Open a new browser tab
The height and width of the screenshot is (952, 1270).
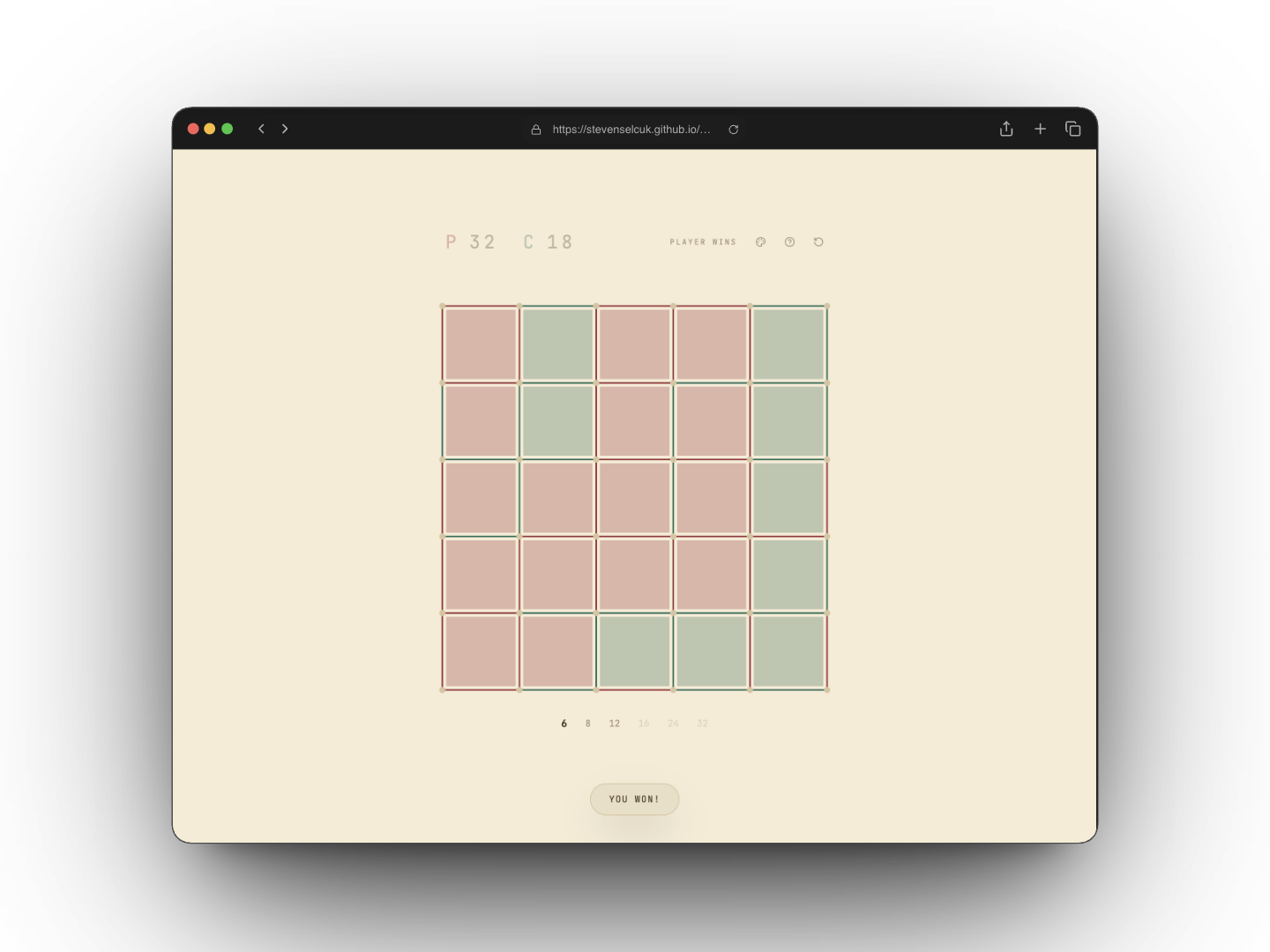1040,129
